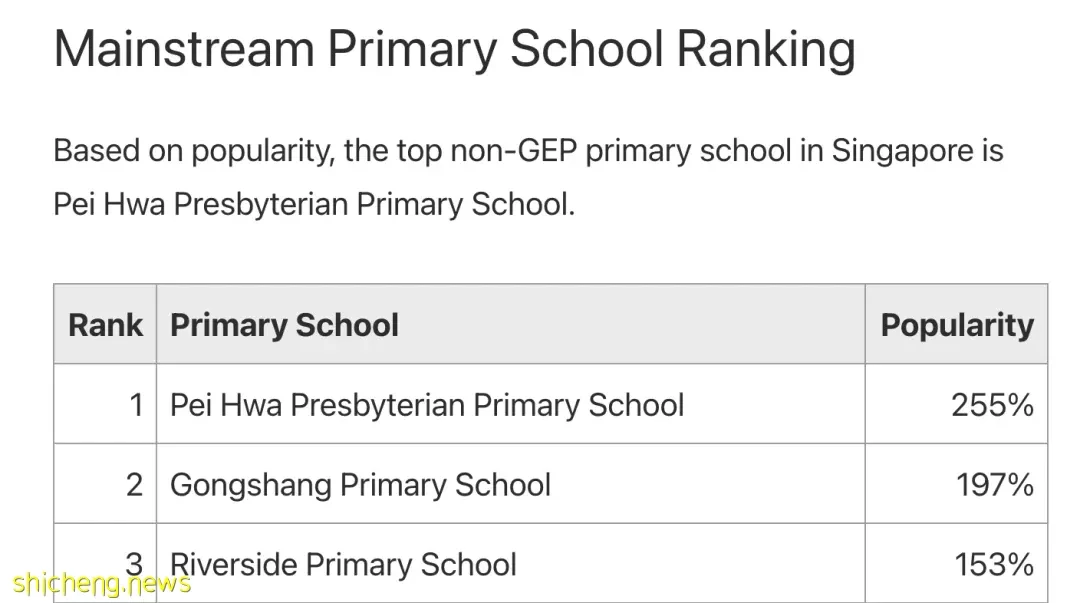Click the word Singapore in paragraph
1080x603 pixels.
pos(902,151)
